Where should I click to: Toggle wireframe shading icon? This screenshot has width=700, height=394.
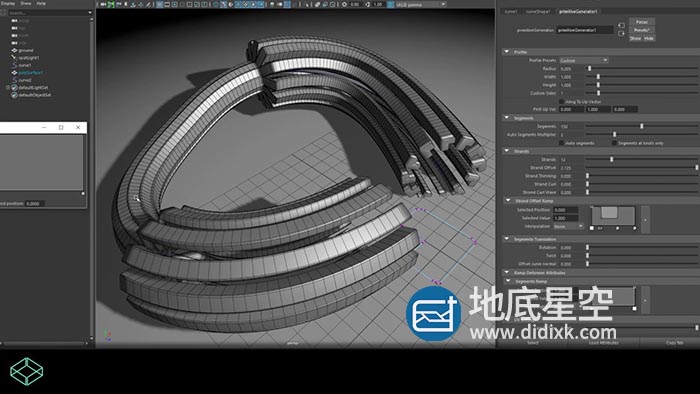[216, 4]
